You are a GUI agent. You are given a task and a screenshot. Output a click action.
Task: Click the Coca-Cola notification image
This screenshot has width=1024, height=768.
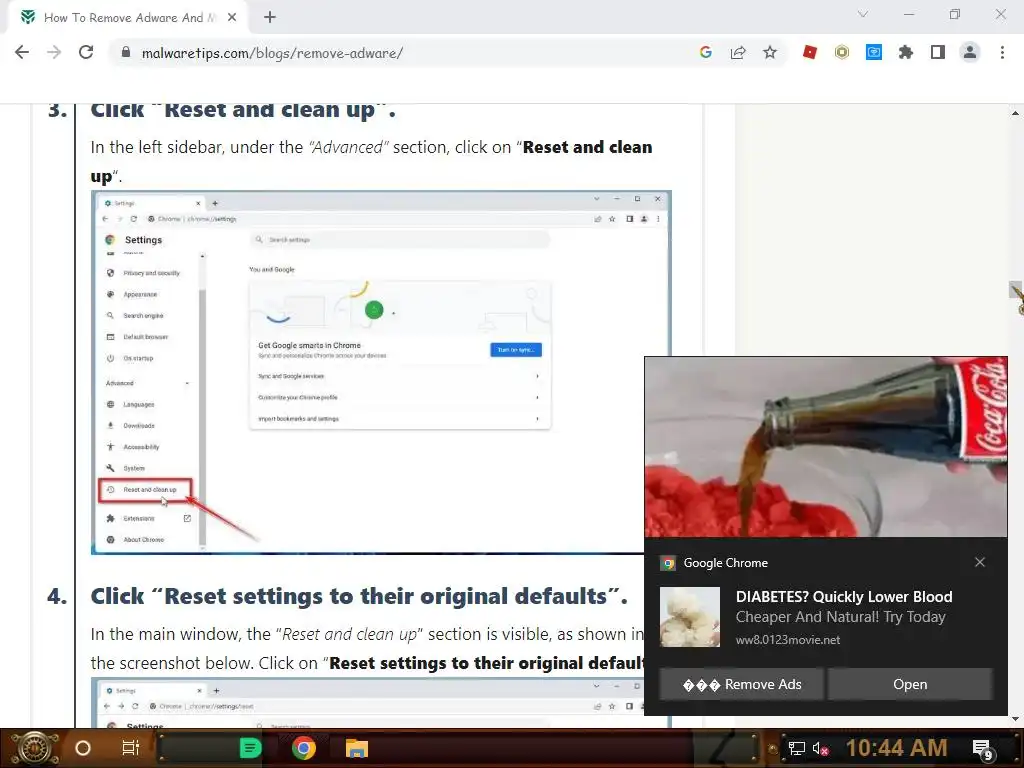(x=825, y=447)
